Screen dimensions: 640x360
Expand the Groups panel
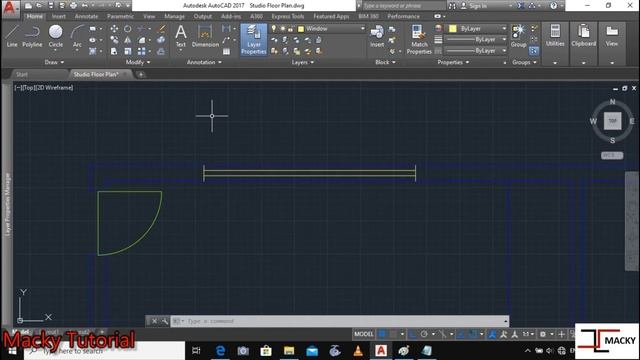(524, 62)
